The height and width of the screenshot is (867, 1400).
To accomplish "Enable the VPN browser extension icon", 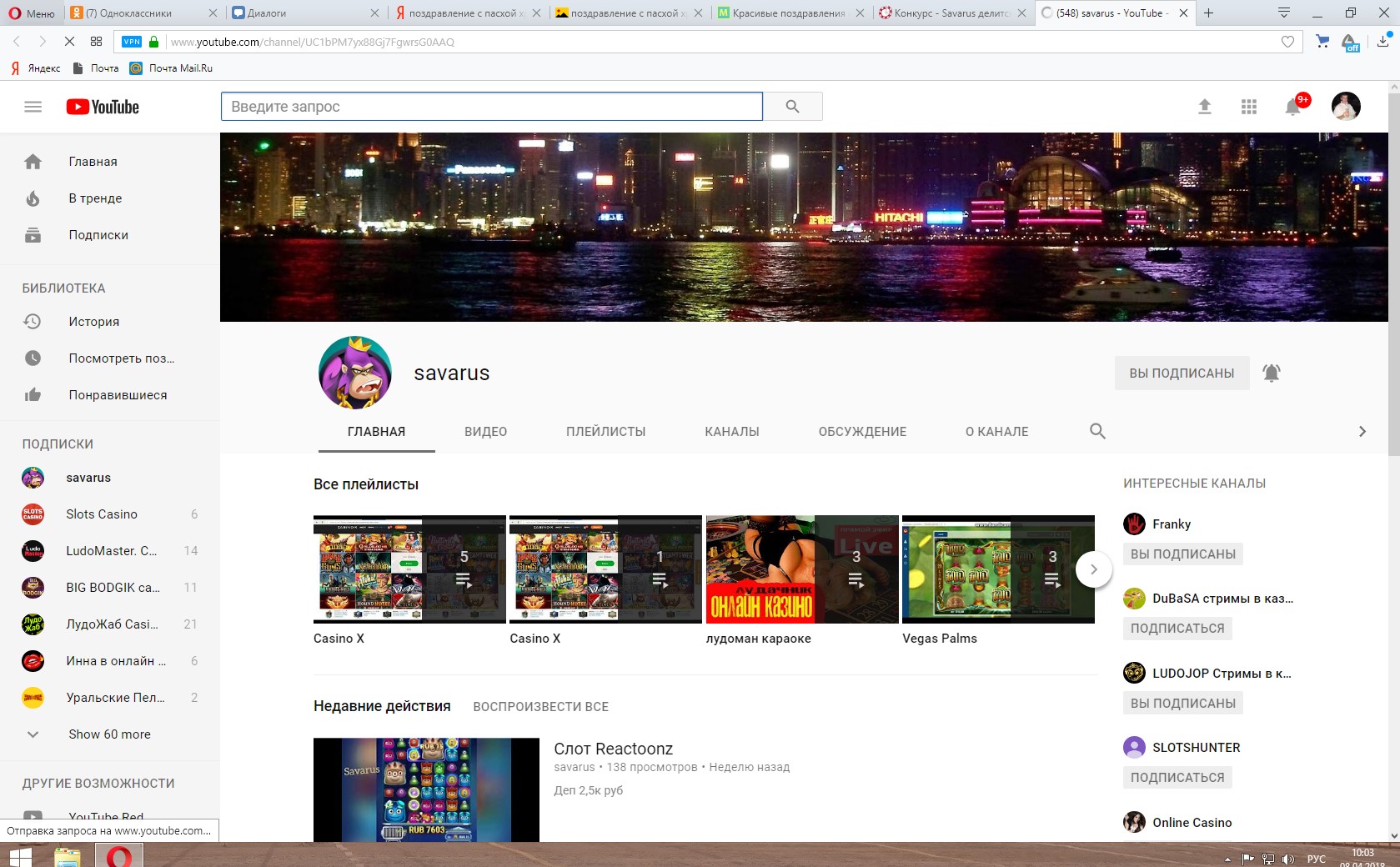I will click(x=129, y=41).
